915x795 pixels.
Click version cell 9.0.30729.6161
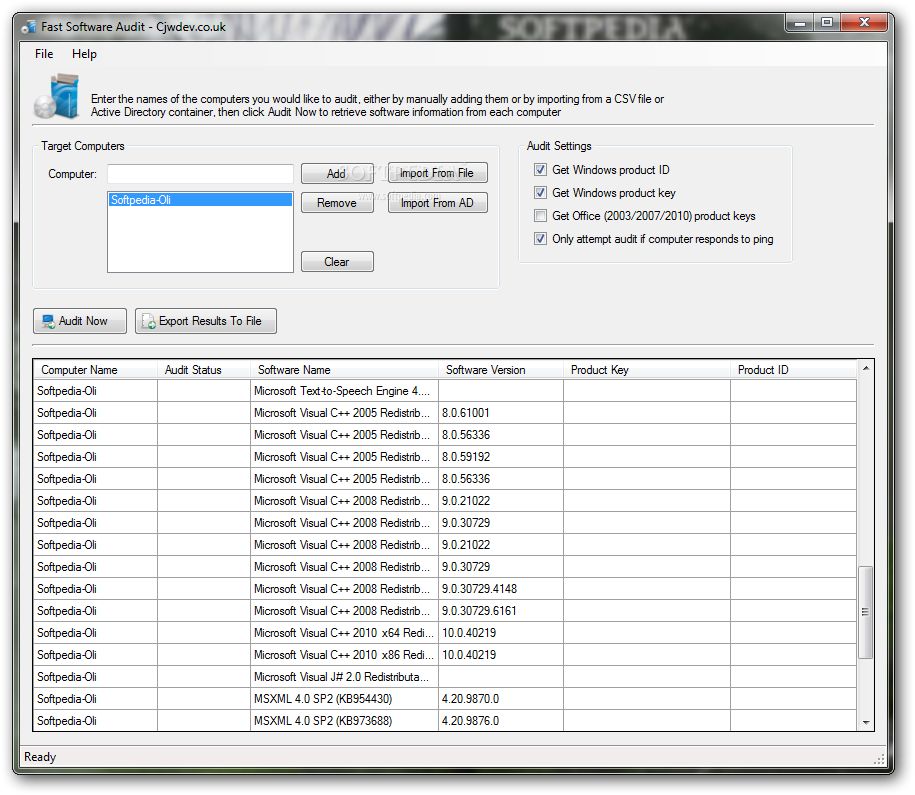501,611
